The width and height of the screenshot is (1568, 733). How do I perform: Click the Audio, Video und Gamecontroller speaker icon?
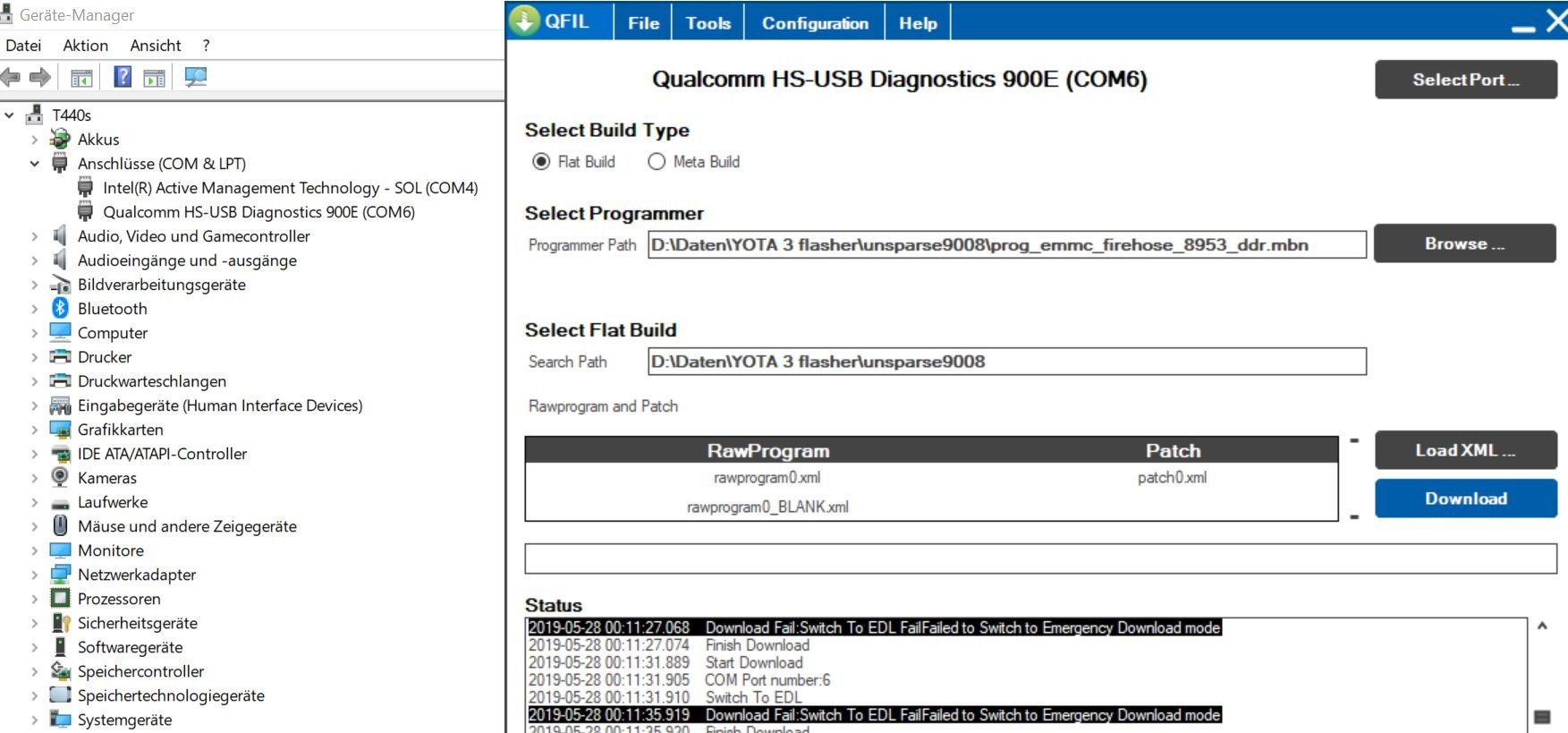coord(60,235)
